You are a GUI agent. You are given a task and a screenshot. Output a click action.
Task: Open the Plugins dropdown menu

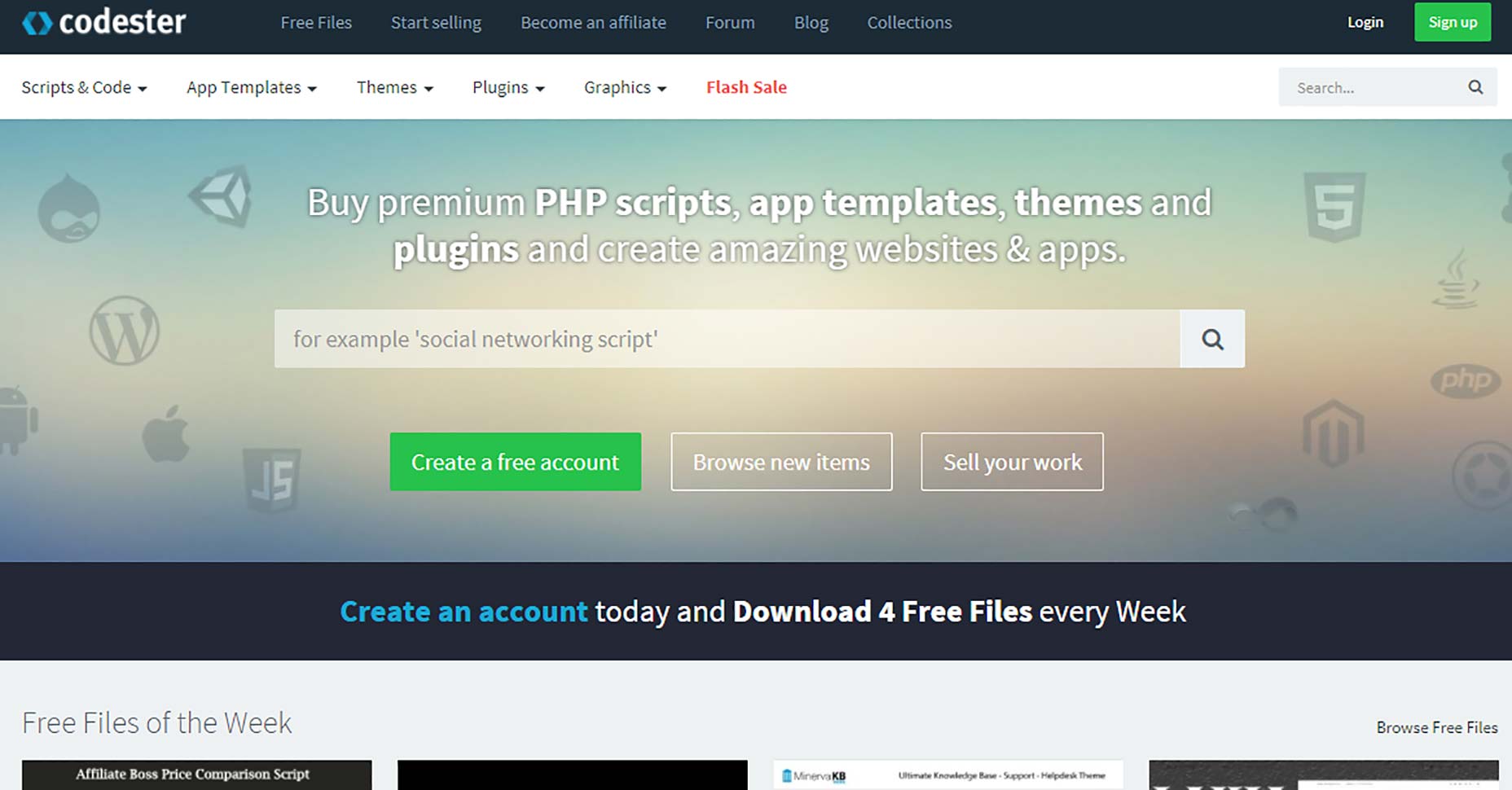click(508, 87)
